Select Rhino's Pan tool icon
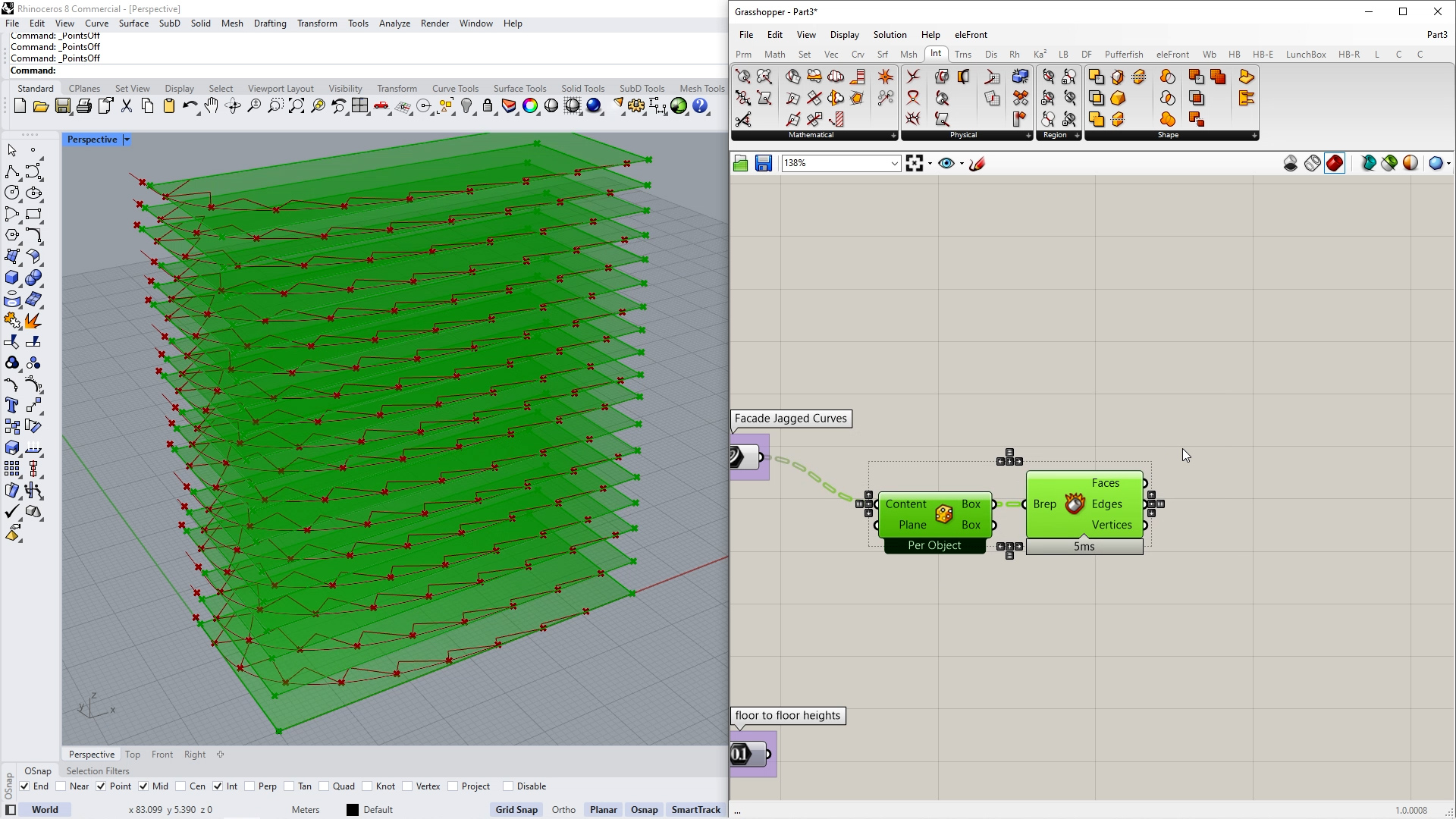This screenshot has height=819, width=1456. point(211,106)
